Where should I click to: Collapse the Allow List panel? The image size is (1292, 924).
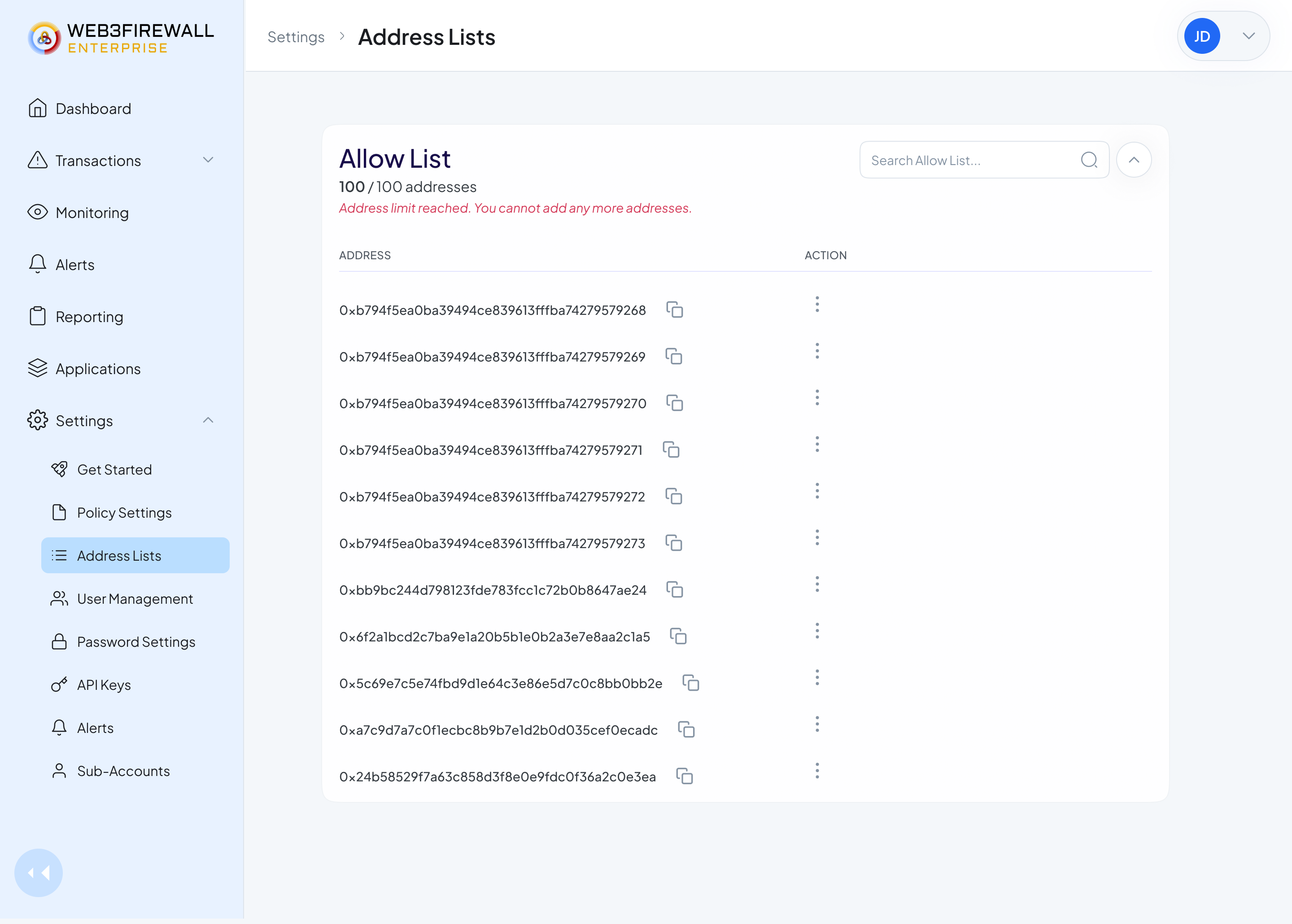coord(1133,160)
